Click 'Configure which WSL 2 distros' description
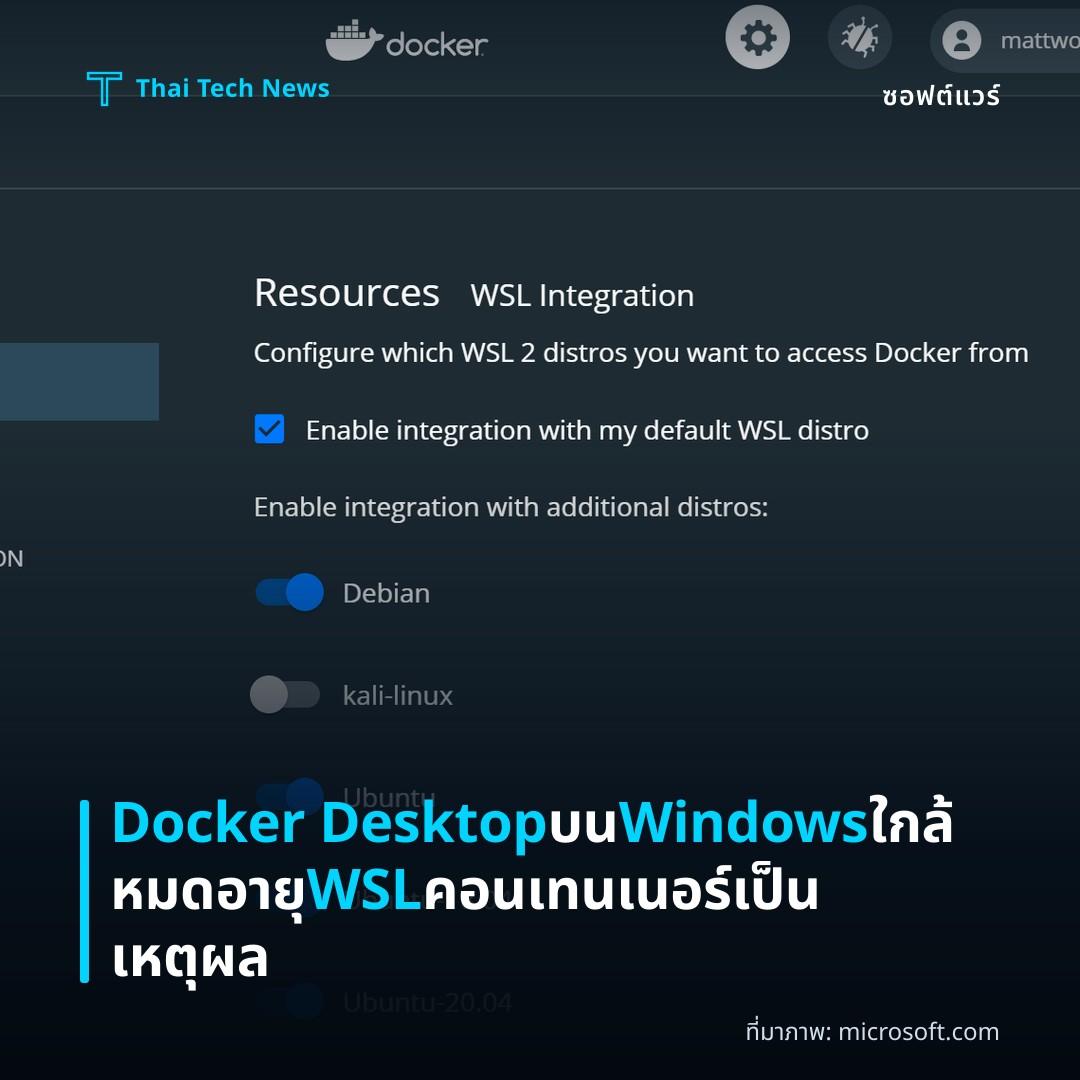1080x1080 pixels. pos(641,353)
